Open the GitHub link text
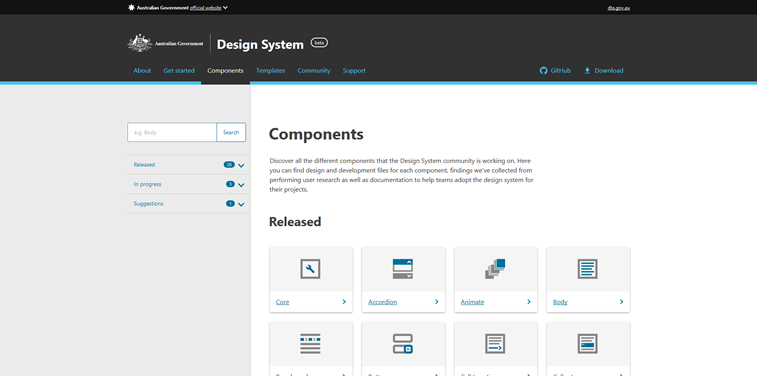This screenshot has height=376, width=757. [x=561, y=70]
